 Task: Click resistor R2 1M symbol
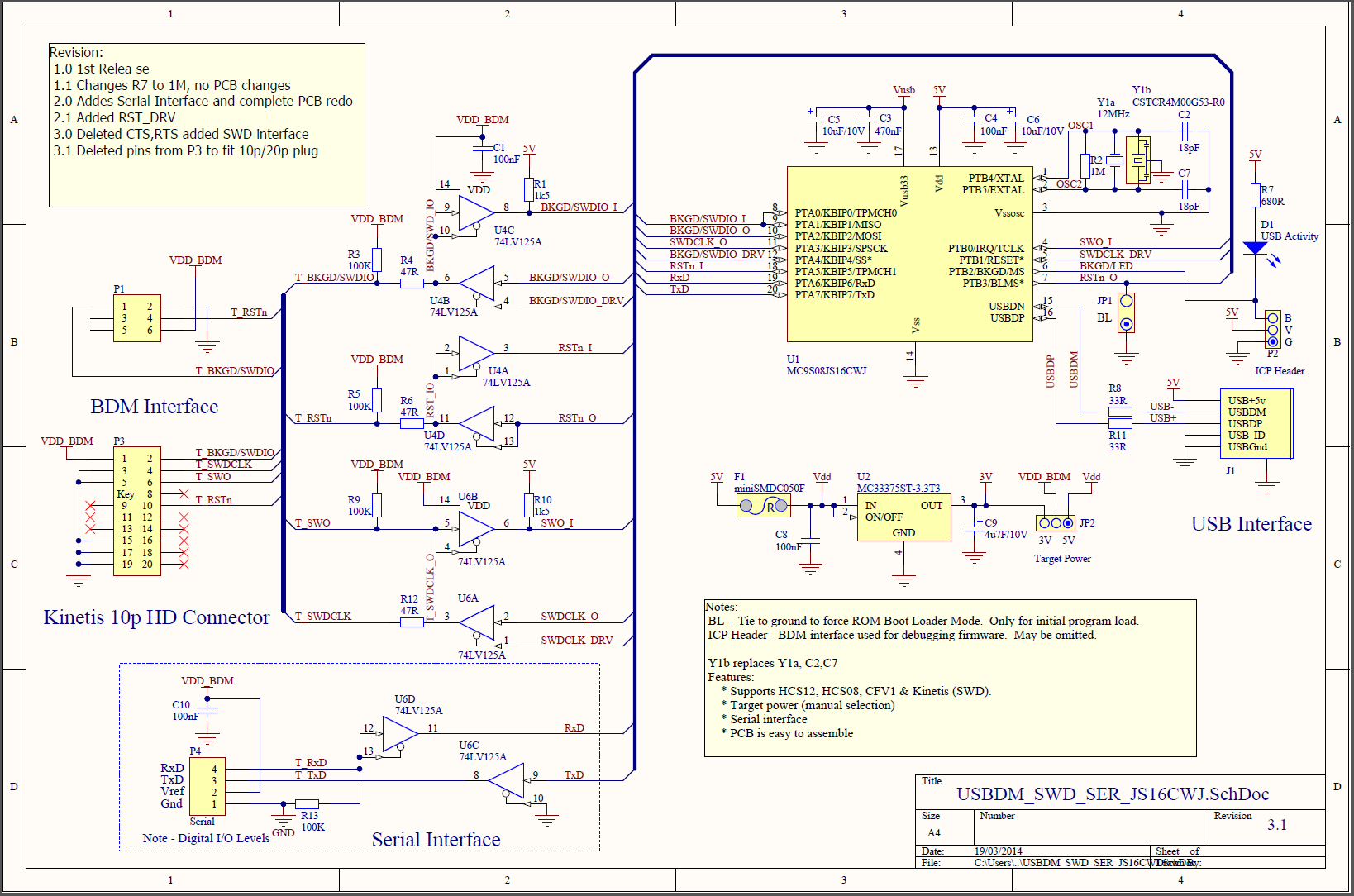coord(1085,165)
